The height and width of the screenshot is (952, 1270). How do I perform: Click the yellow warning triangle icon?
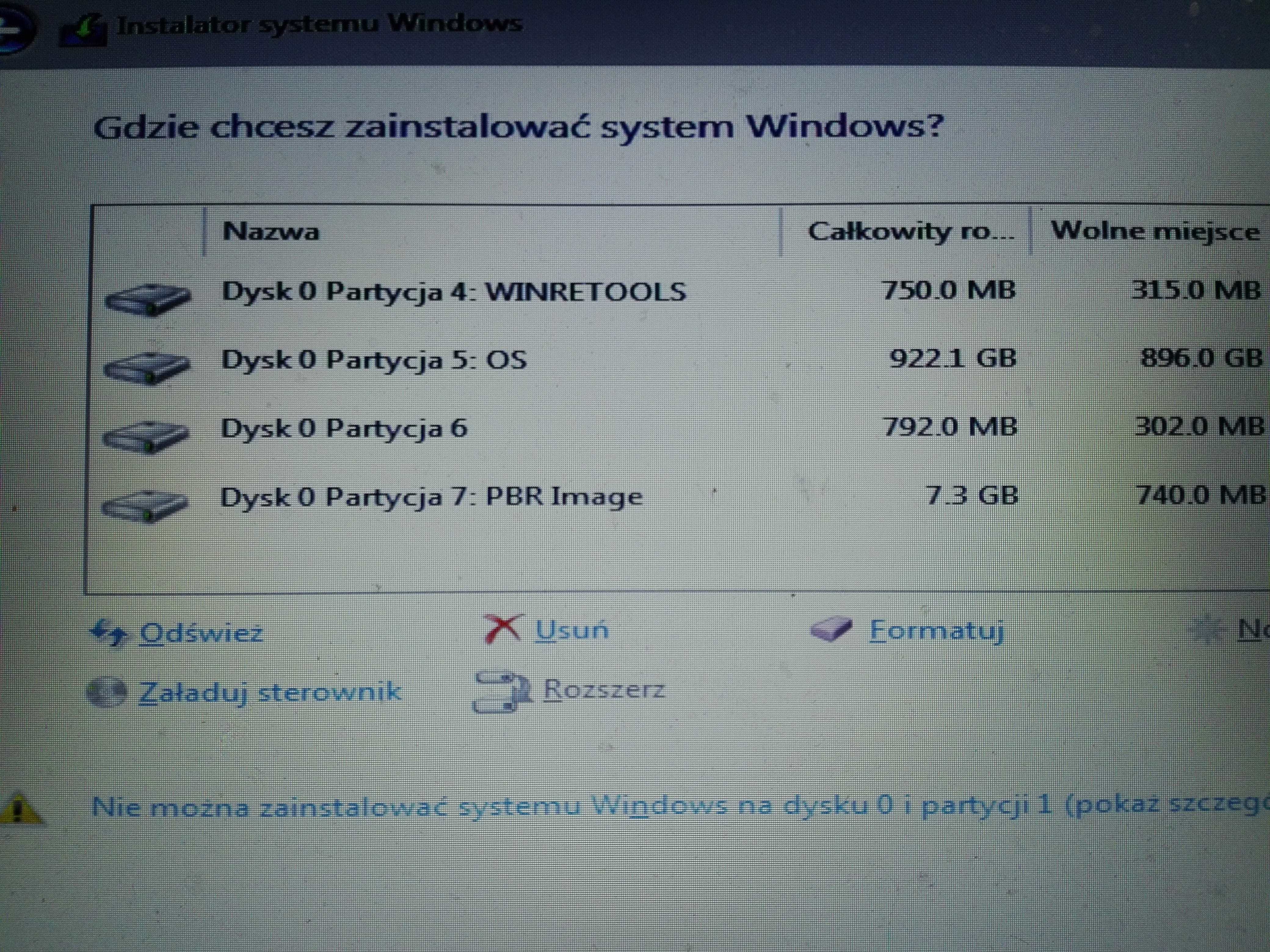click(x=20, y=809)
